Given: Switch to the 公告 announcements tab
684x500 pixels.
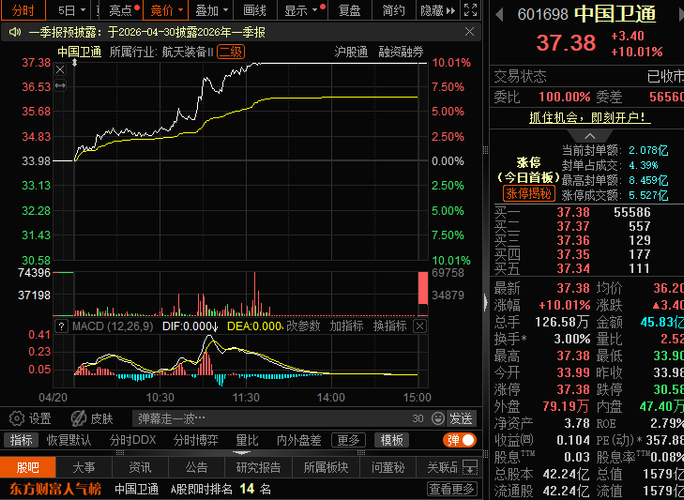Looking at the screenshot, I should tap(196, 468).
